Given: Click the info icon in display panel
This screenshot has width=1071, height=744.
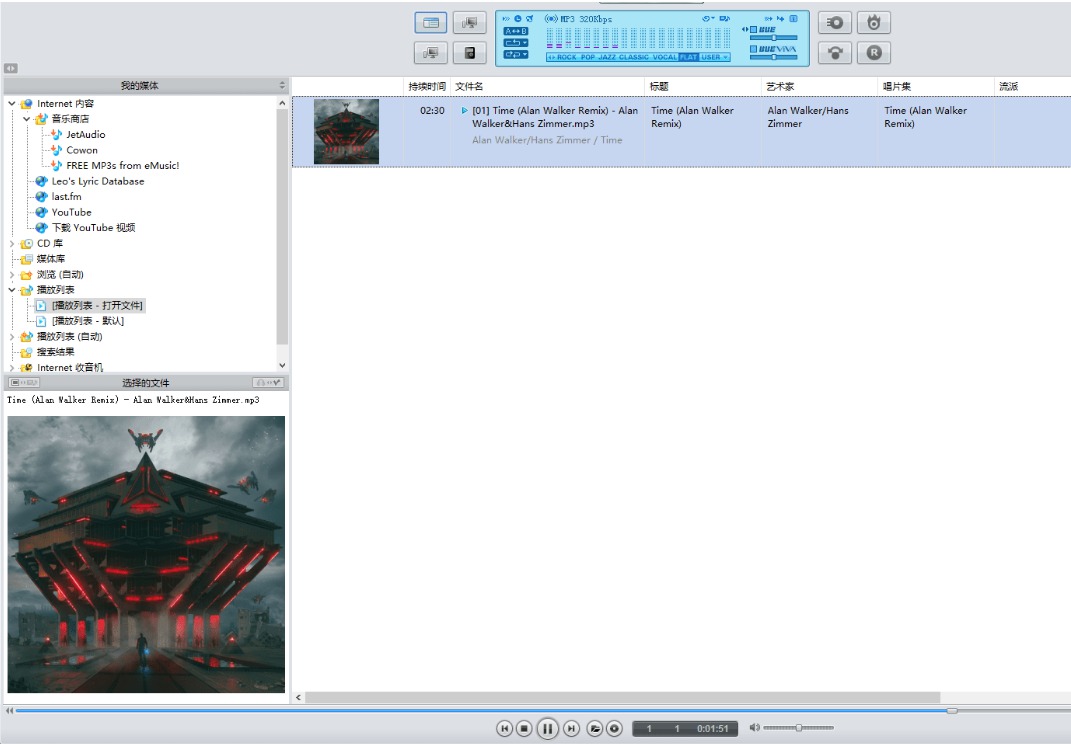Looking at the screenshot, I should pos(793,18).
